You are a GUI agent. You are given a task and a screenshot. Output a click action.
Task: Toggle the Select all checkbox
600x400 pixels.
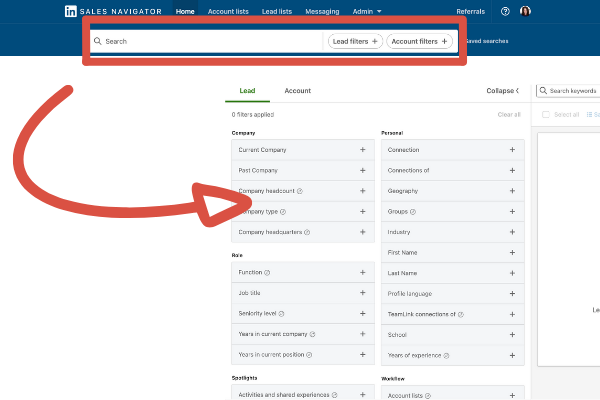click(x=546, y=114)
